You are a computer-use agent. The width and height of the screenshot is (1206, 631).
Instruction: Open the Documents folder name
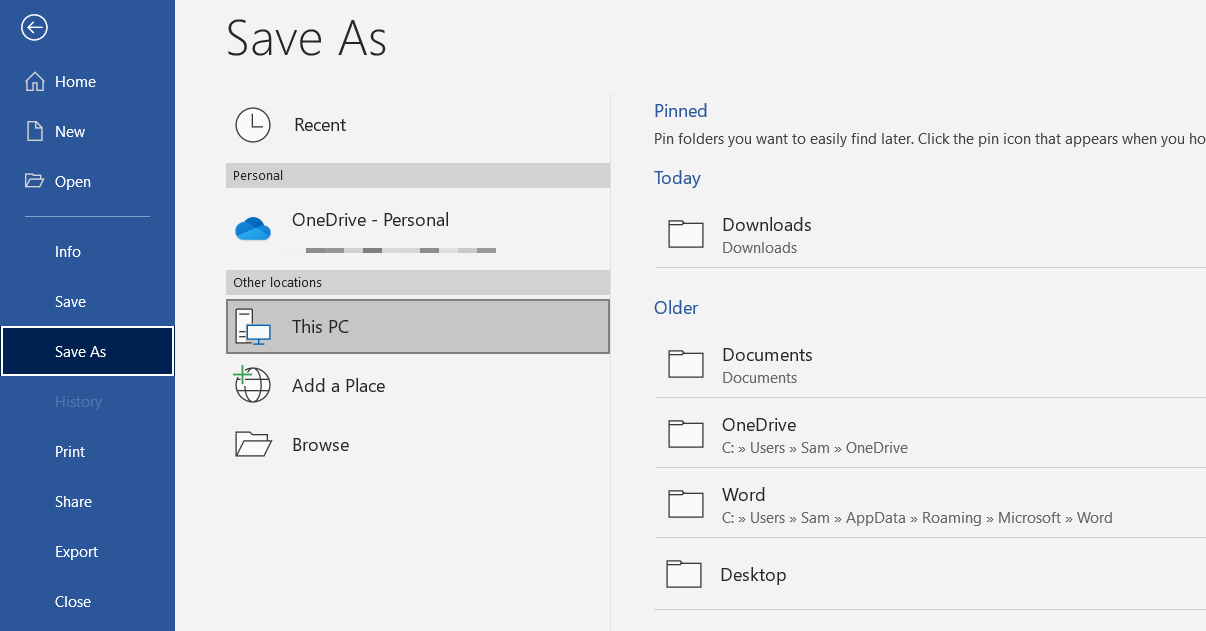pos(767,355)
